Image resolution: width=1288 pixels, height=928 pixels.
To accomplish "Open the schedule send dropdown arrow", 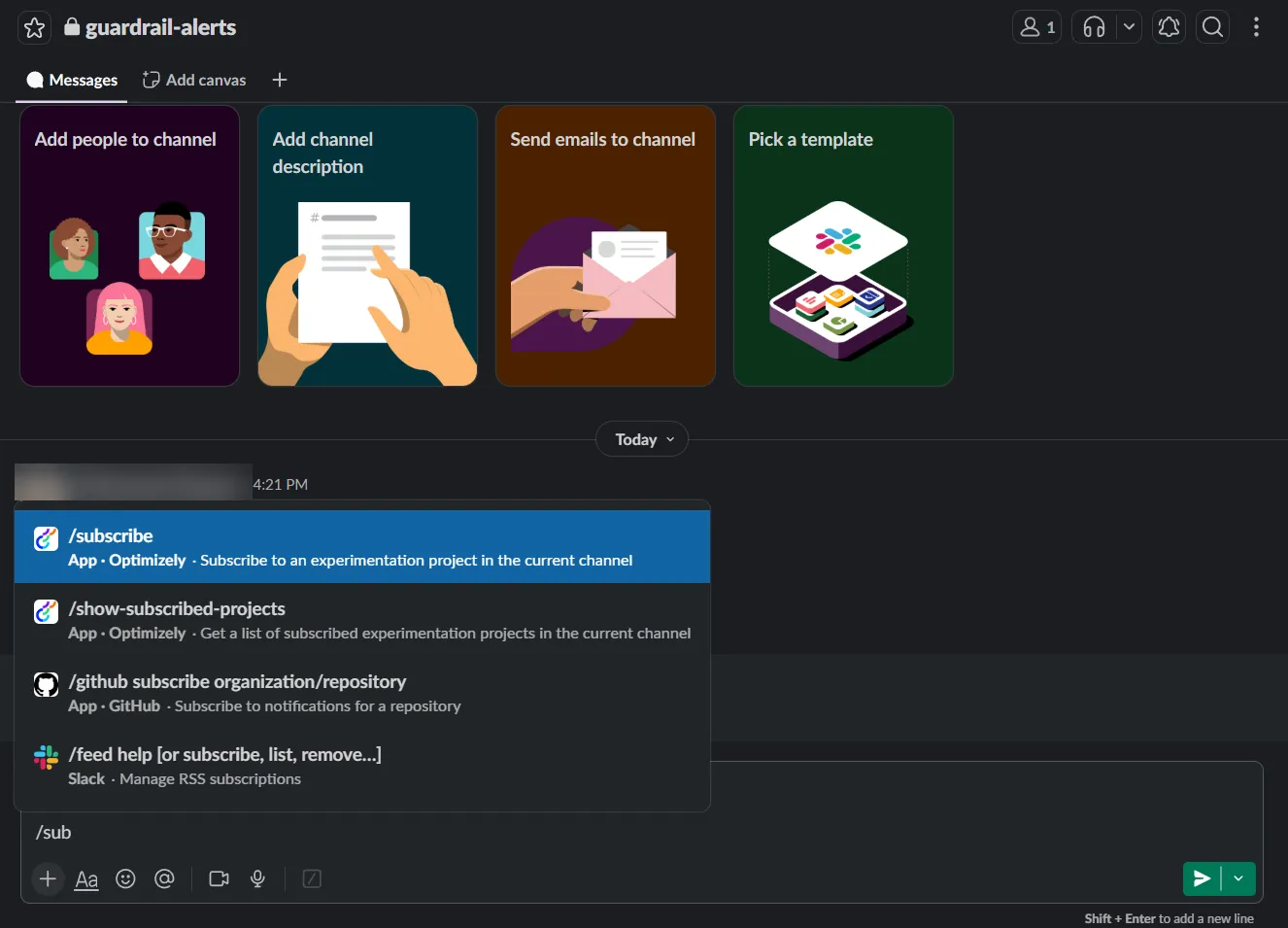I will [1238, 878].
